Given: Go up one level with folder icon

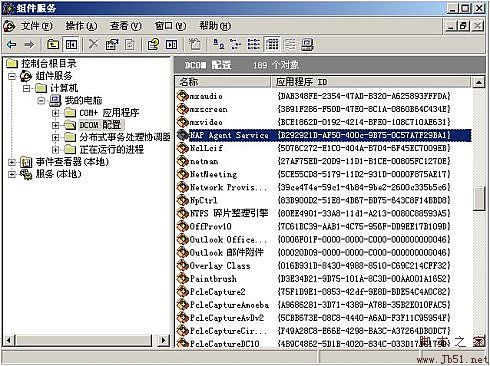Looking at the screenshot, I should point(53,44).
